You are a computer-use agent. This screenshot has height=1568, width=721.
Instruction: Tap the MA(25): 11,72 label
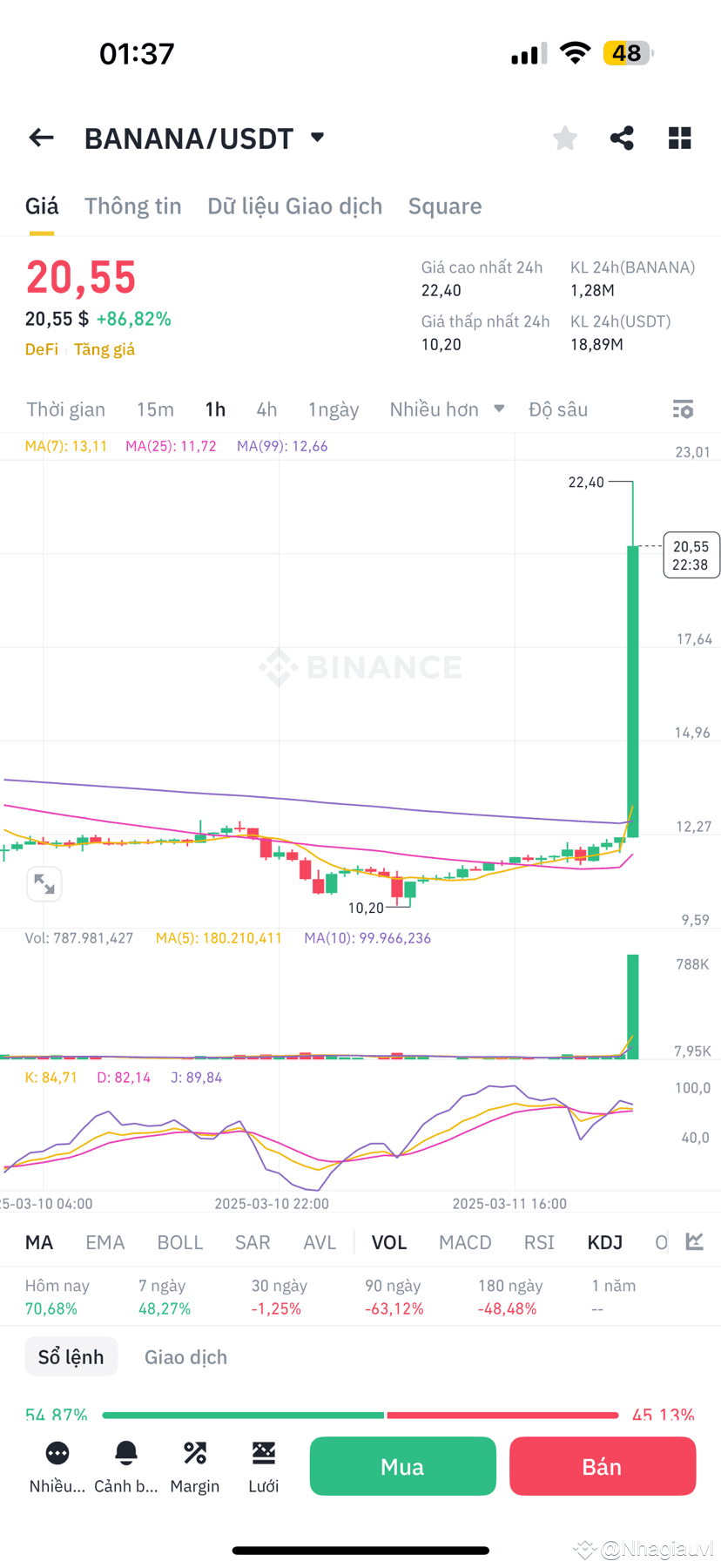pos(171,446)
